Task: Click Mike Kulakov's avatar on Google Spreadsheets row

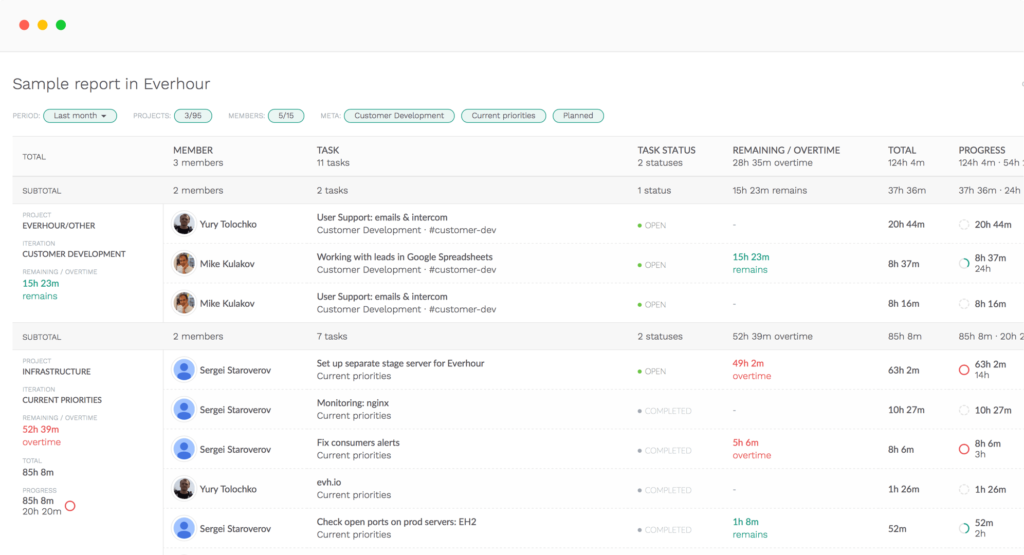Action: pos(184,263)
